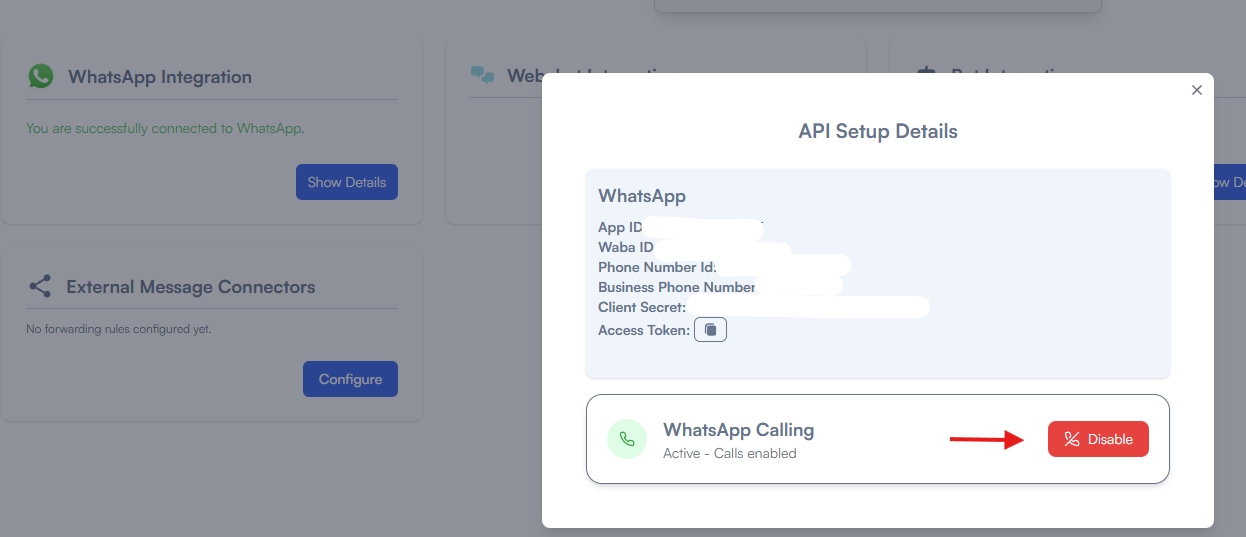Click the green phone icon for WhatsApp Calling
This screenshot has width=1246, height=537.
[x=627, y=439]
